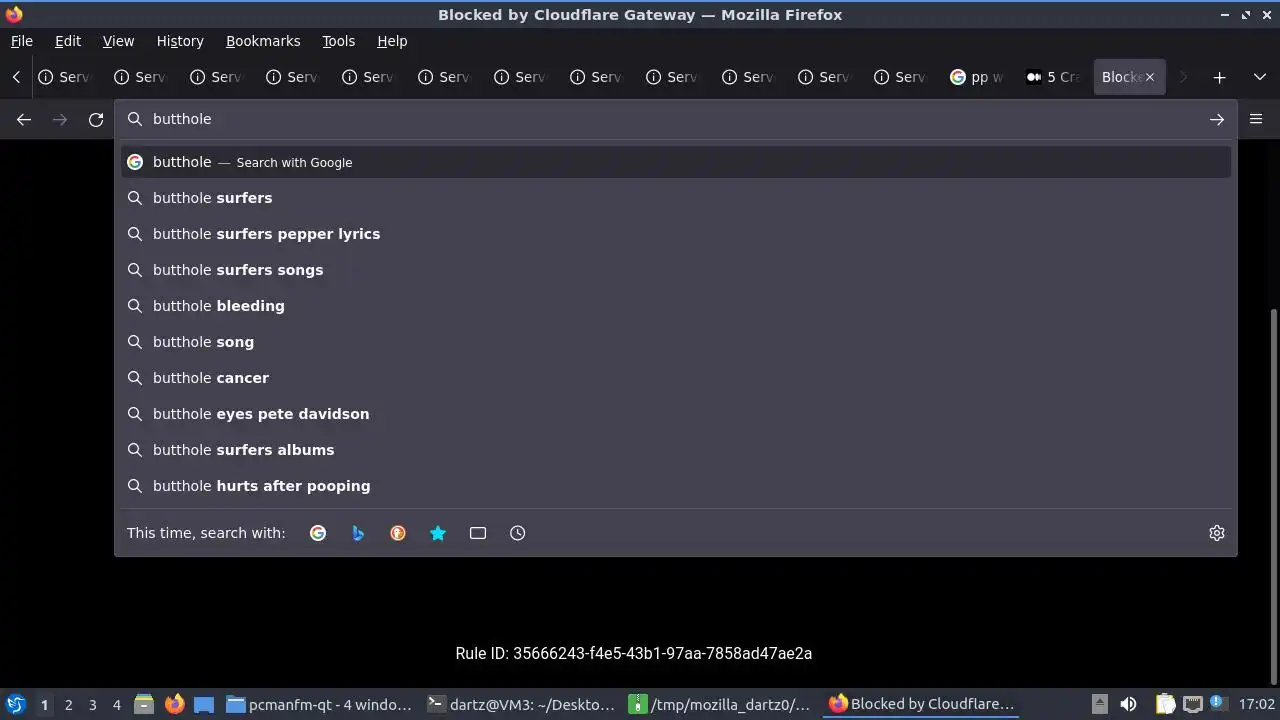Choose the 'bleeding' search suggestion
This screenshot has width=1280, height=720.
(x=676, y=306)
